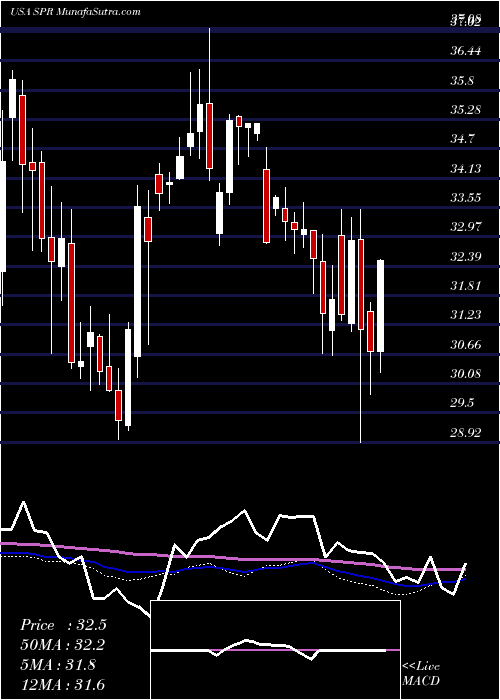500x700 pixels.
Task: Click the 12MA : 31.6 readout
Action: tap(63, 684)
